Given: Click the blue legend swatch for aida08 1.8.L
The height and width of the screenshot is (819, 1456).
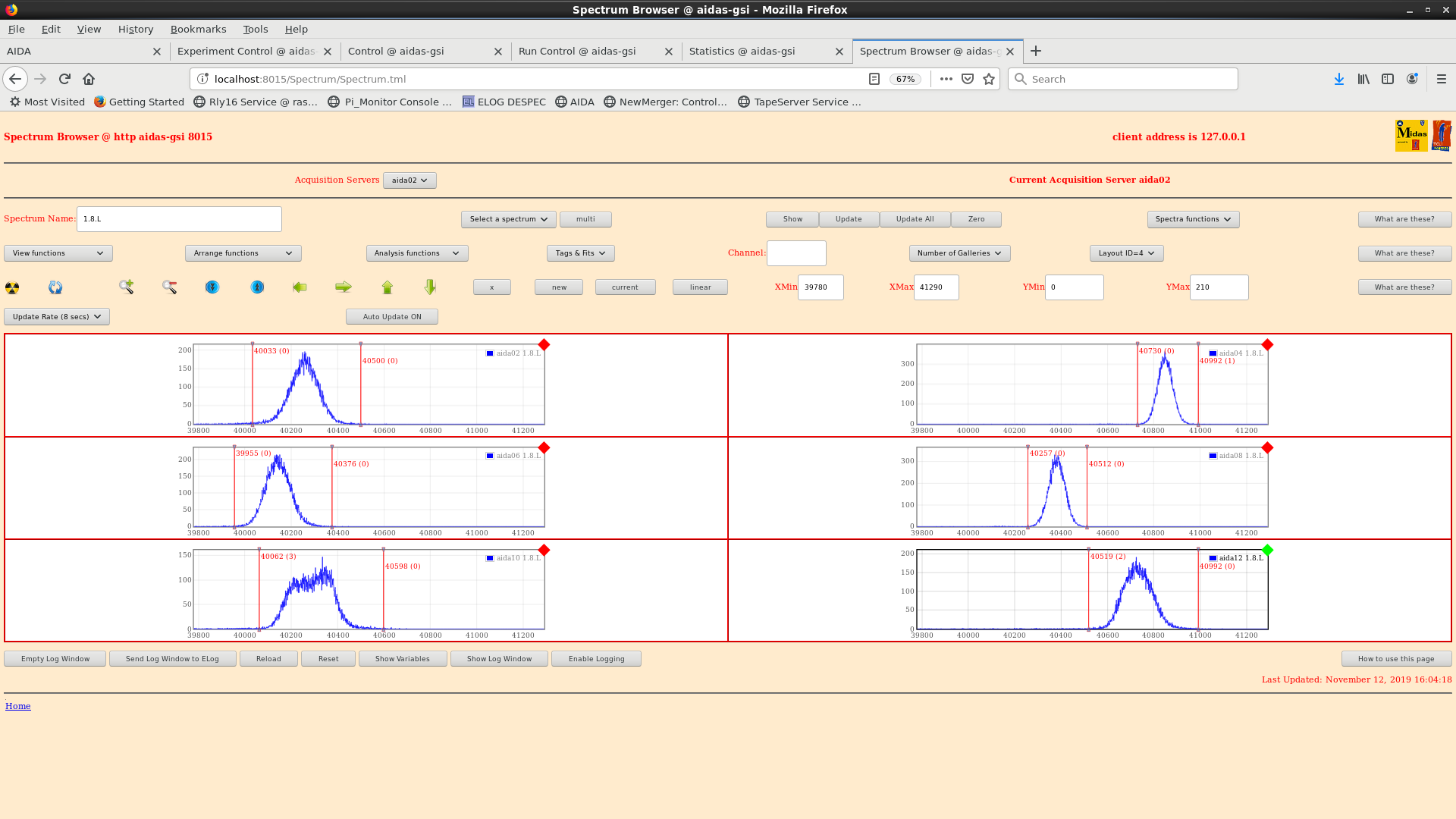Looking at the screenshot, I should 1213,456.
